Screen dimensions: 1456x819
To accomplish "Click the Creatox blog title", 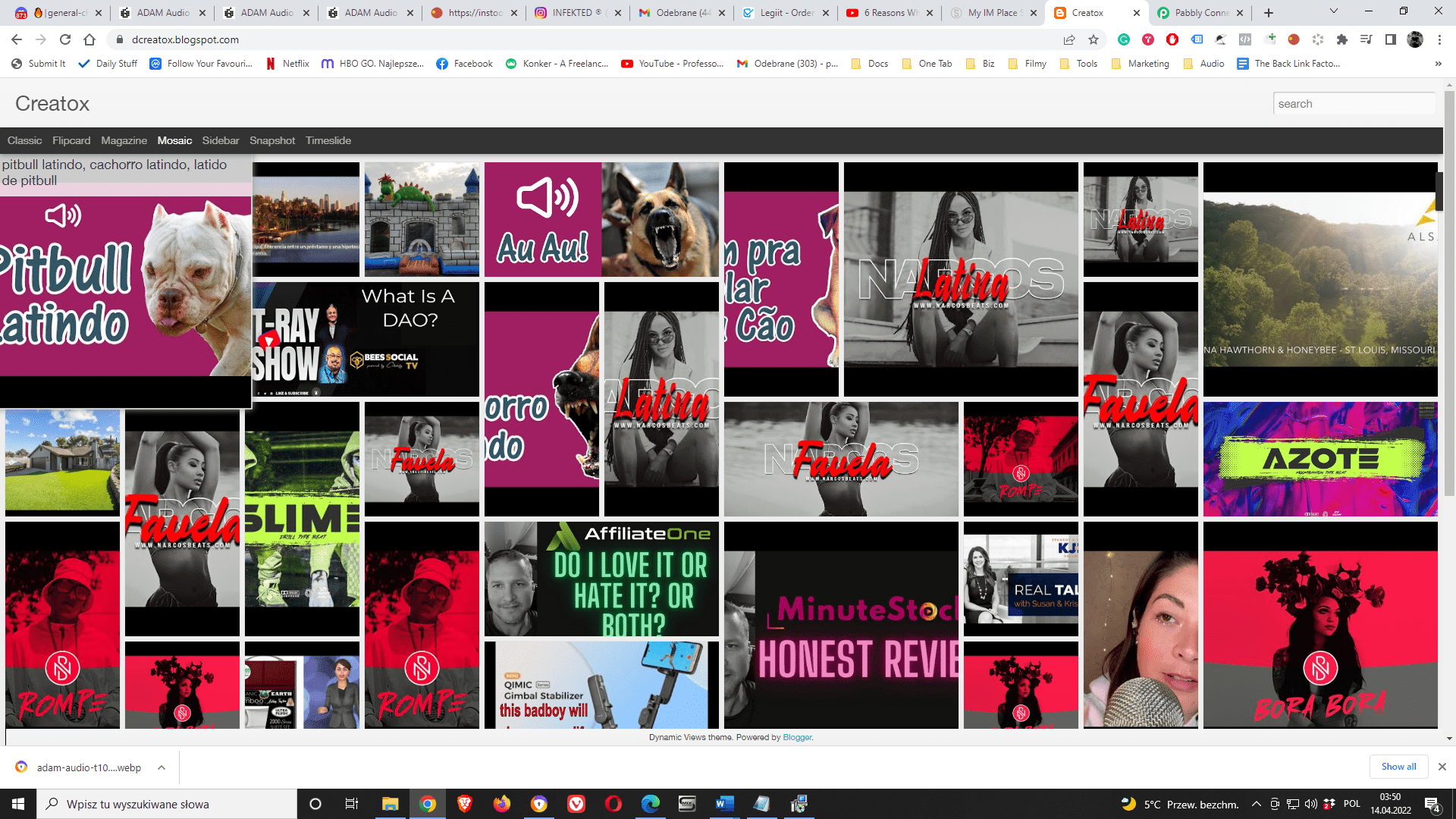I will click(x=52, y=103).
